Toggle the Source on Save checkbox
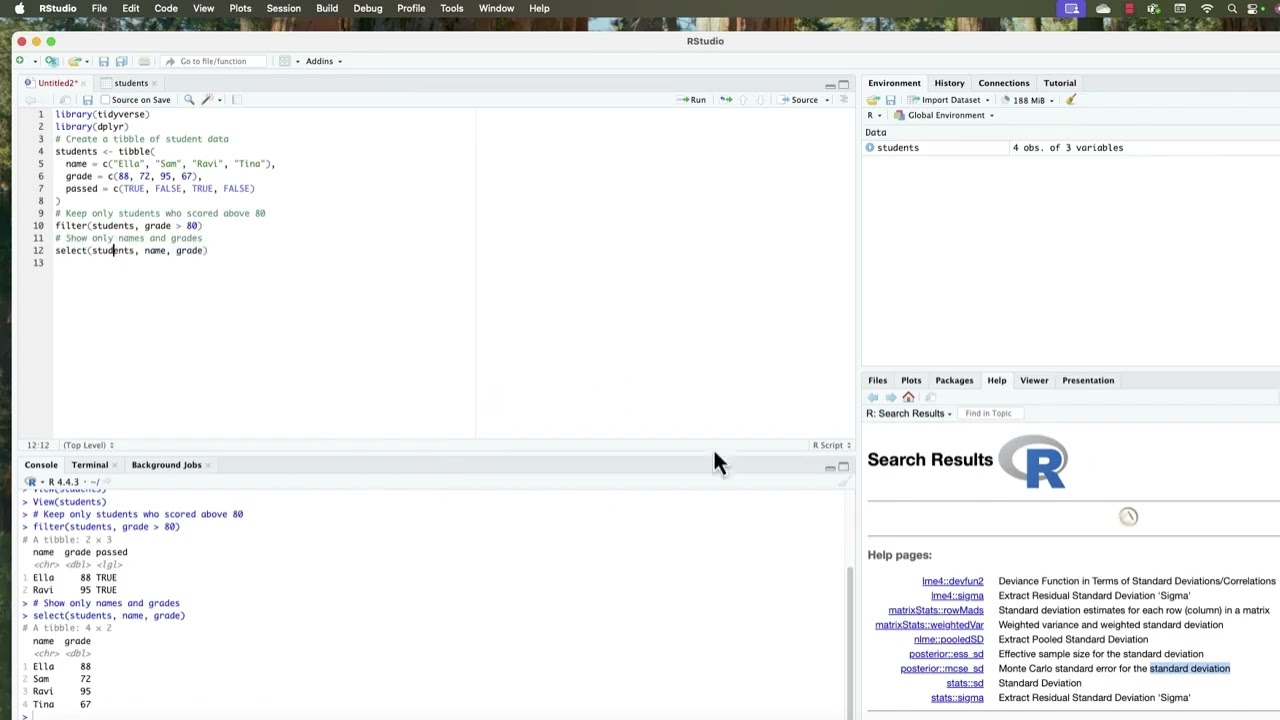1280x720 pixels. [x=105, y=100]
